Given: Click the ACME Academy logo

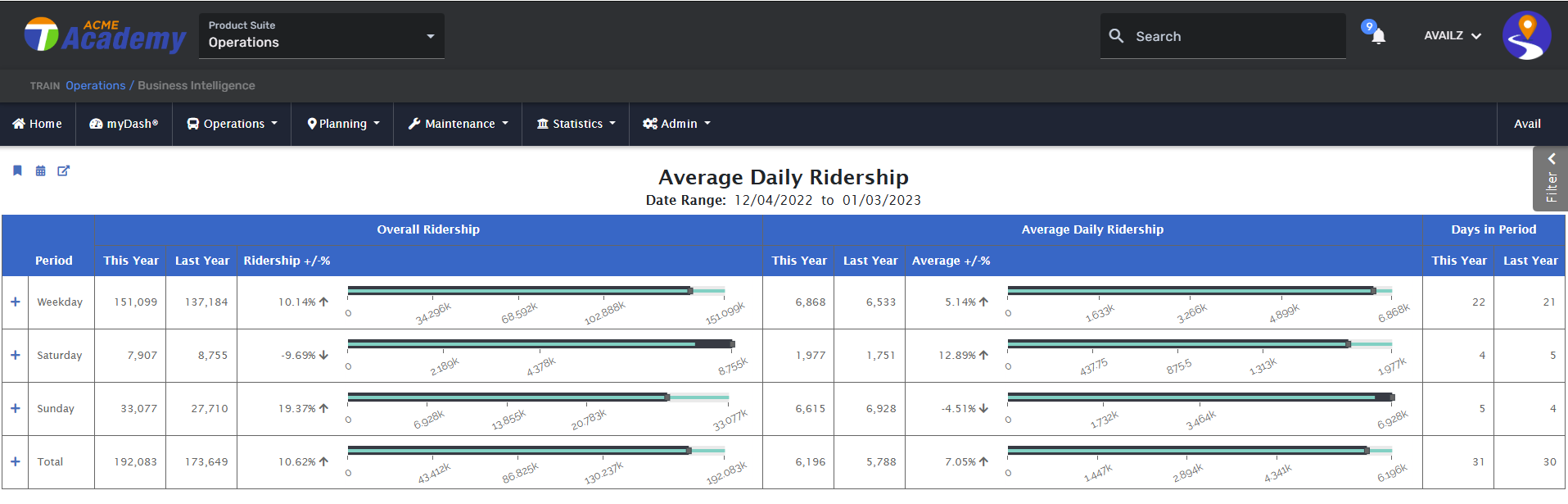Looking at the screenshot, I should coord(106,35).
